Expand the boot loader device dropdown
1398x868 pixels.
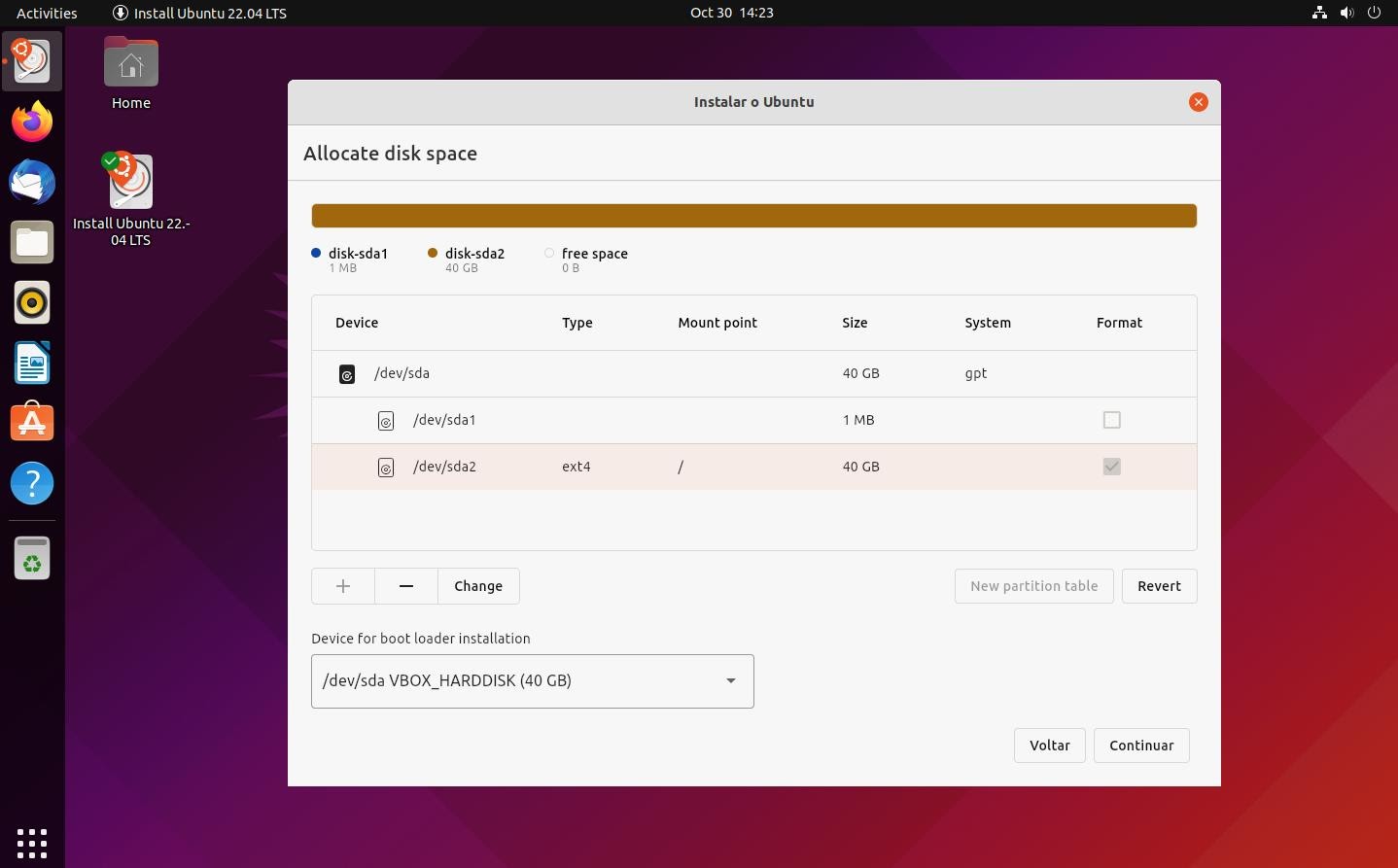tap(533, 681)
